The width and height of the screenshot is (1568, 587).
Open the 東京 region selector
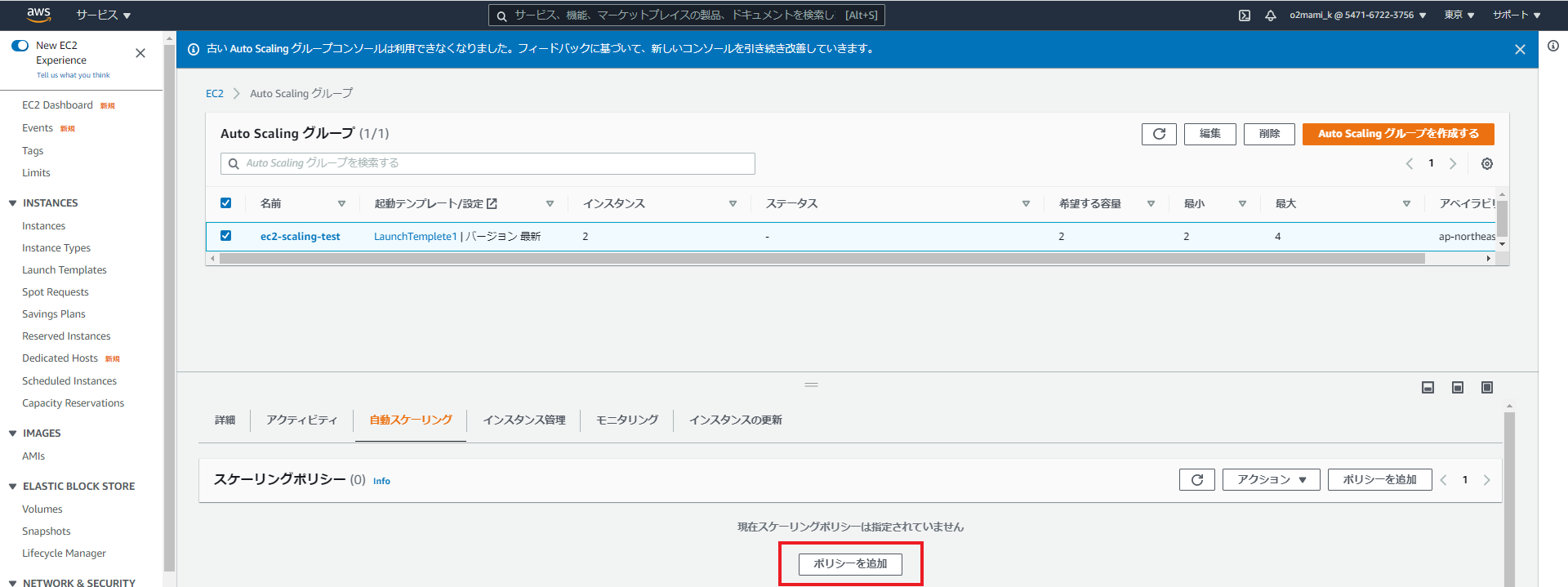pyautogui.click(x=1459, y=16)
